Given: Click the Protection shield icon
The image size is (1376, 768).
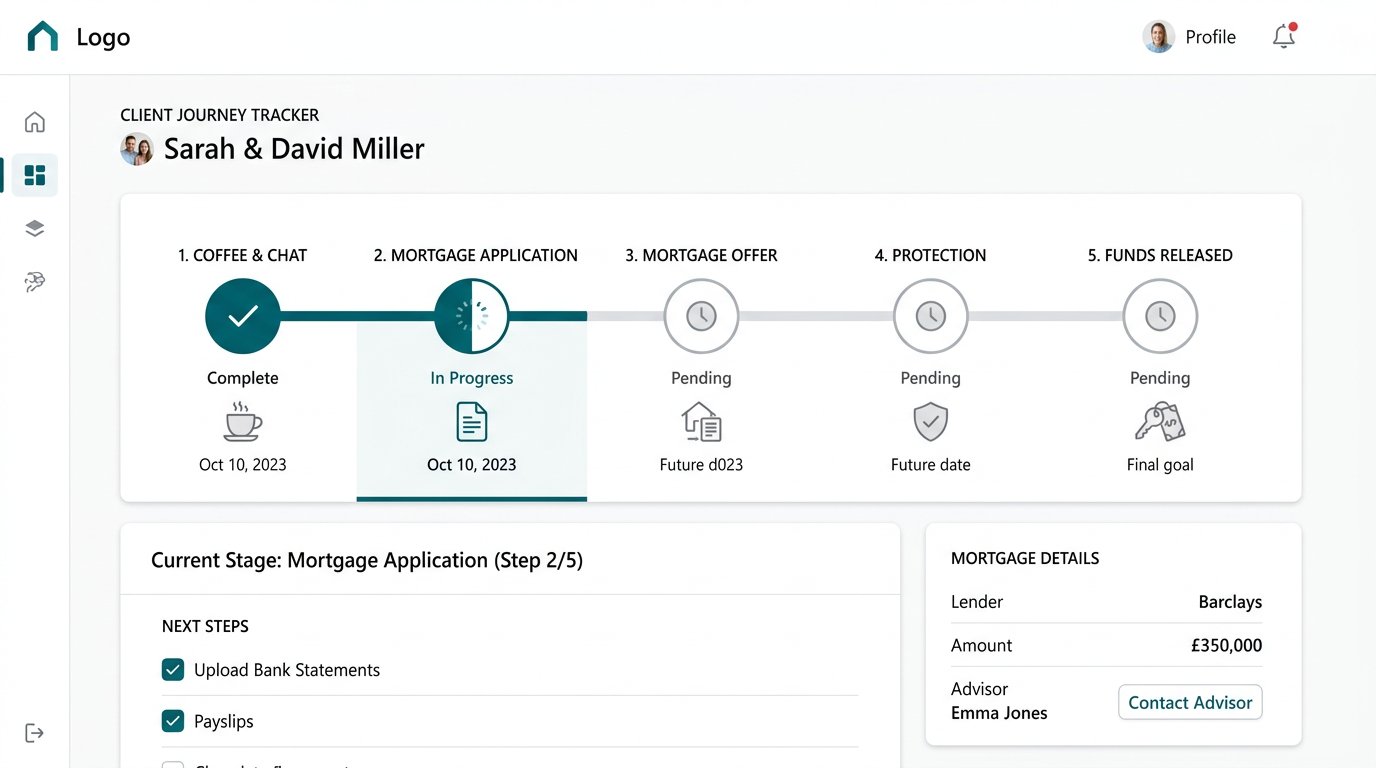Looking at the screenshot, I should (x=930, y=421).
